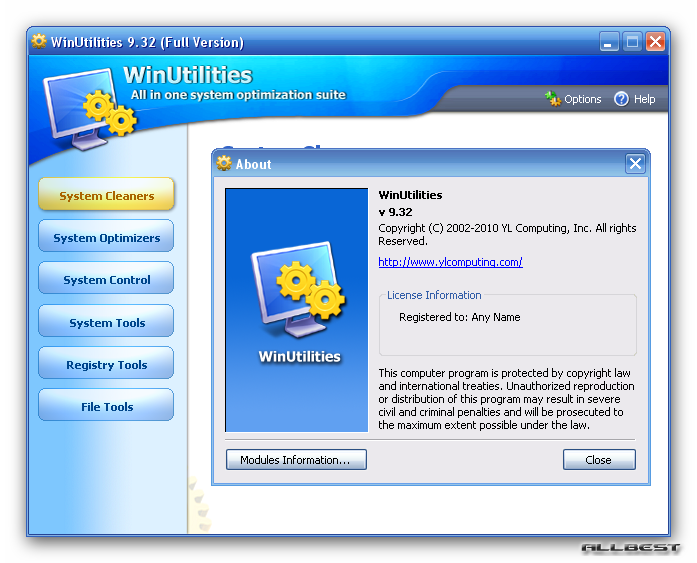The width and height of the screenshot is (697, 563).
Task: Click the 'License Information' group label
Action: tap(434, 295)
